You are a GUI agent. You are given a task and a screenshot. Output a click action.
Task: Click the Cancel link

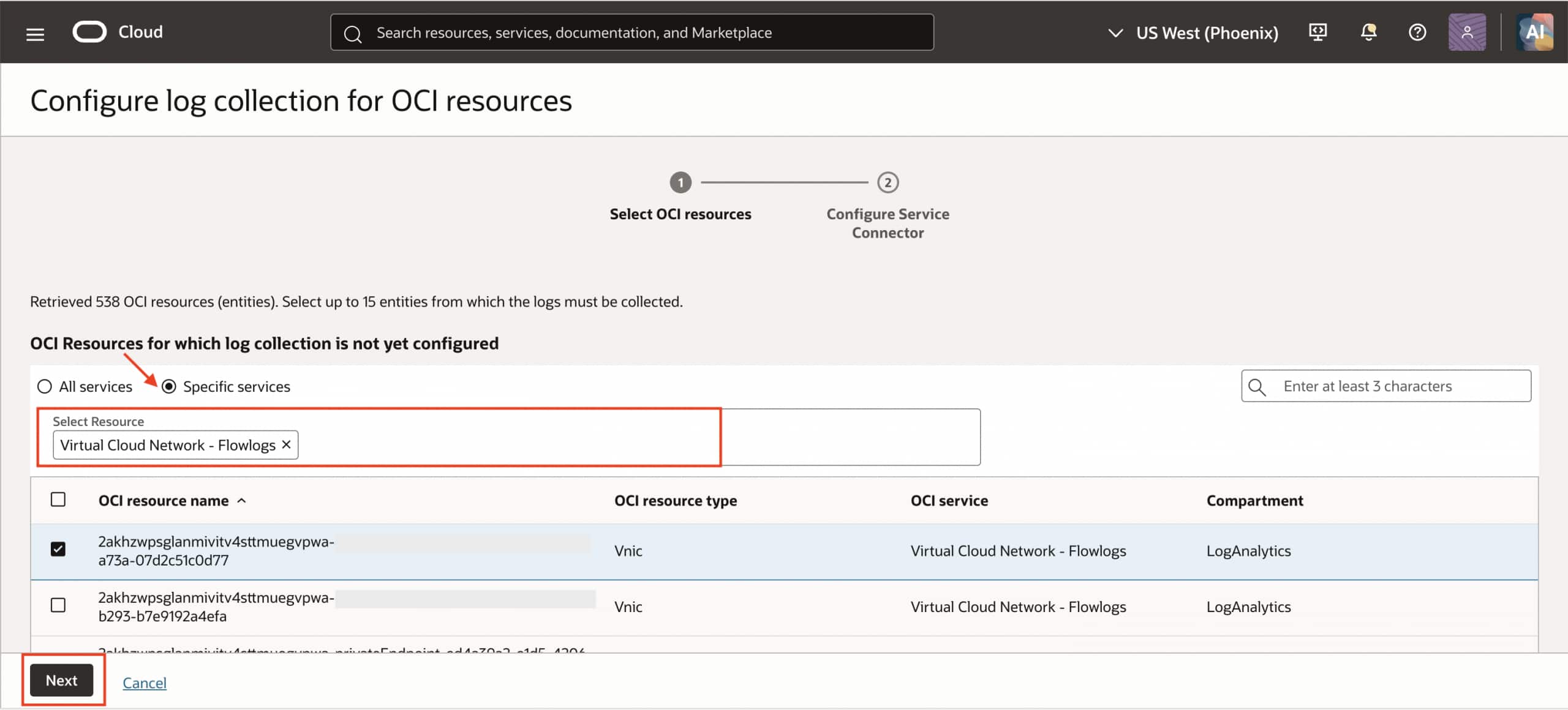point(145,682)
